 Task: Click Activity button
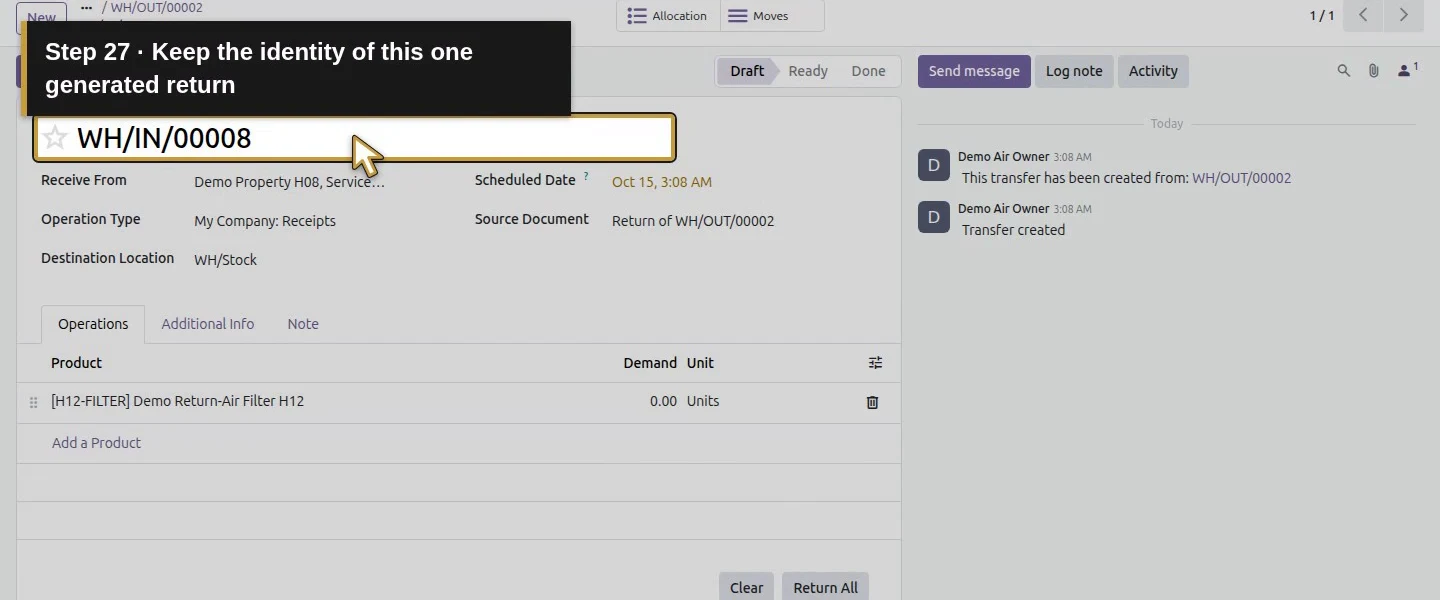tap(1153, 71)
